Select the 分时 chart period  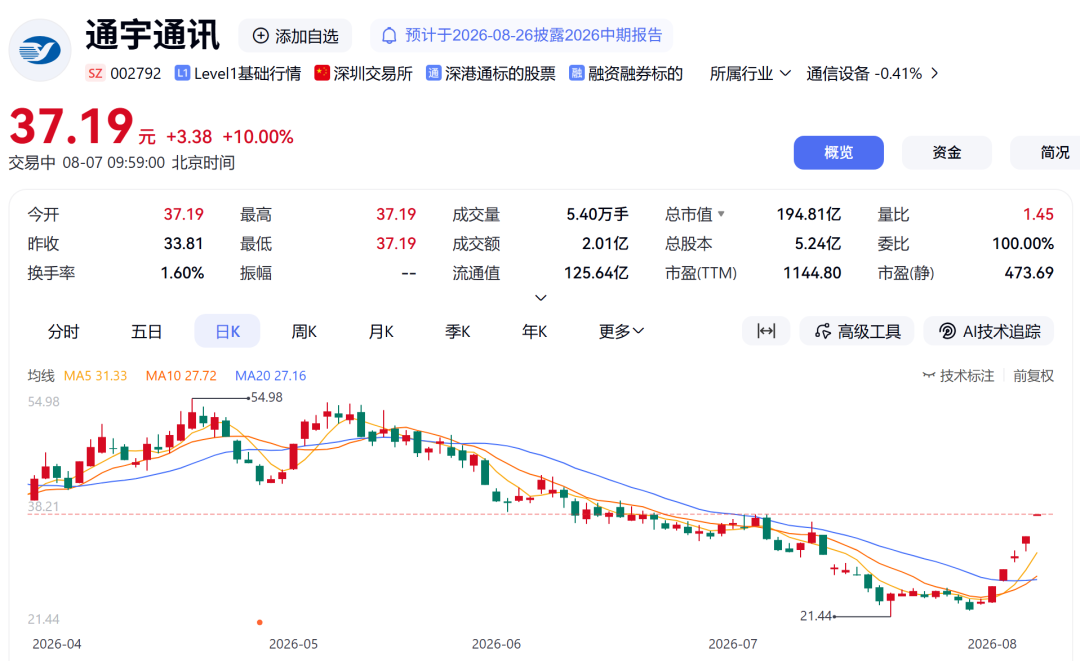(63, 332)
